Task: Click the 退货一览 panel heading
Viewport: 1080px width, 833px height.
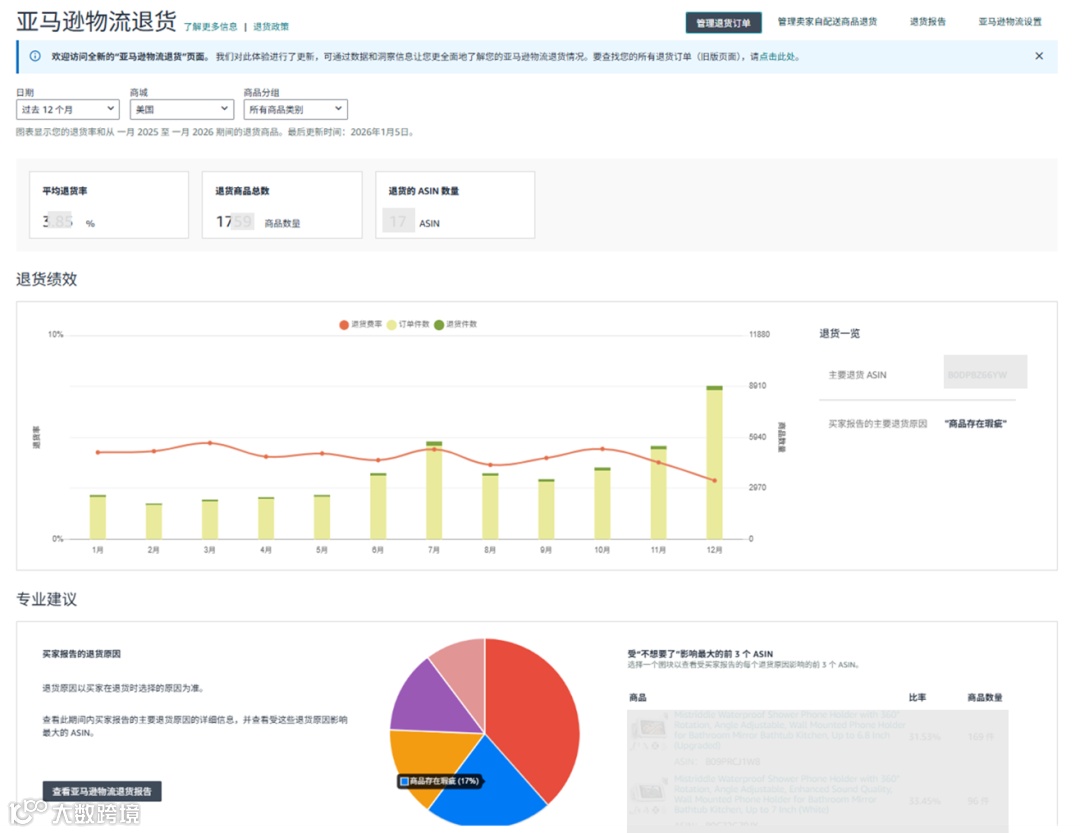Action: pos(839,333)
